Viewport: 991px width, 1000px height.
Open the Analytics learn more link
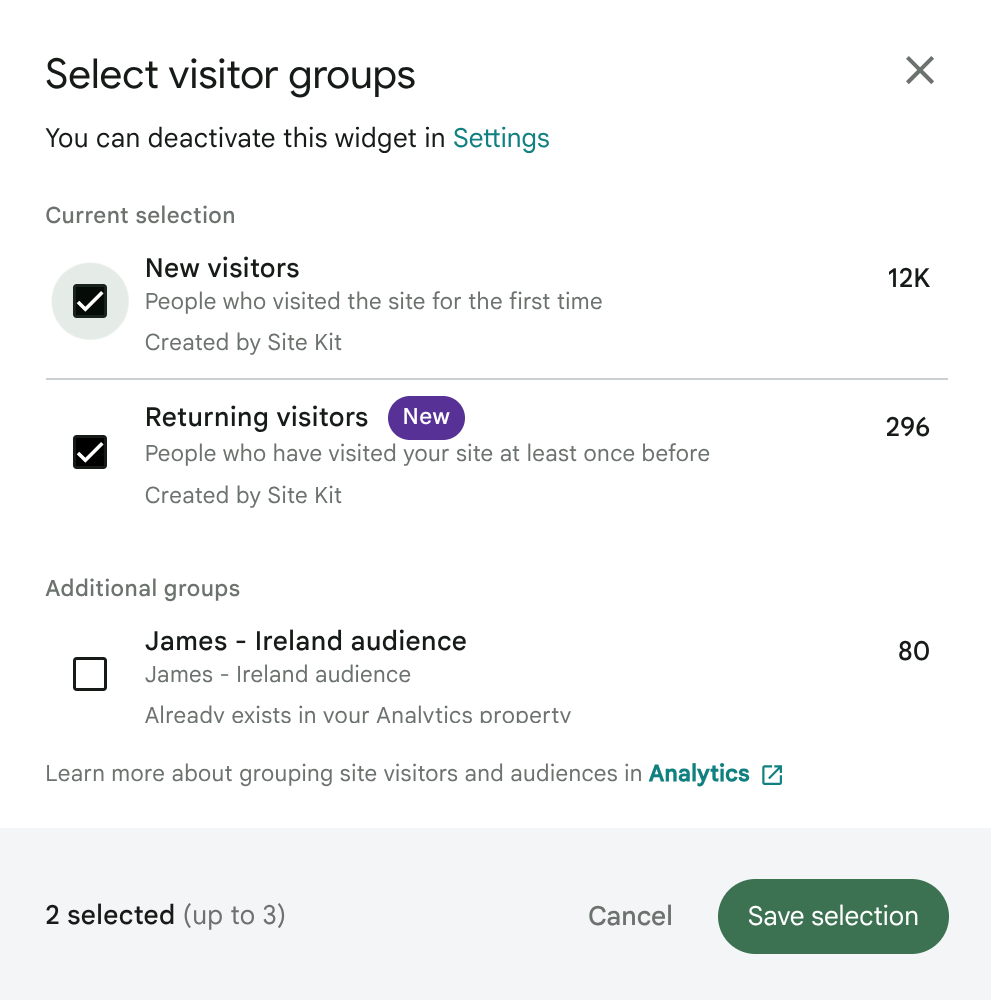[699, 774]
